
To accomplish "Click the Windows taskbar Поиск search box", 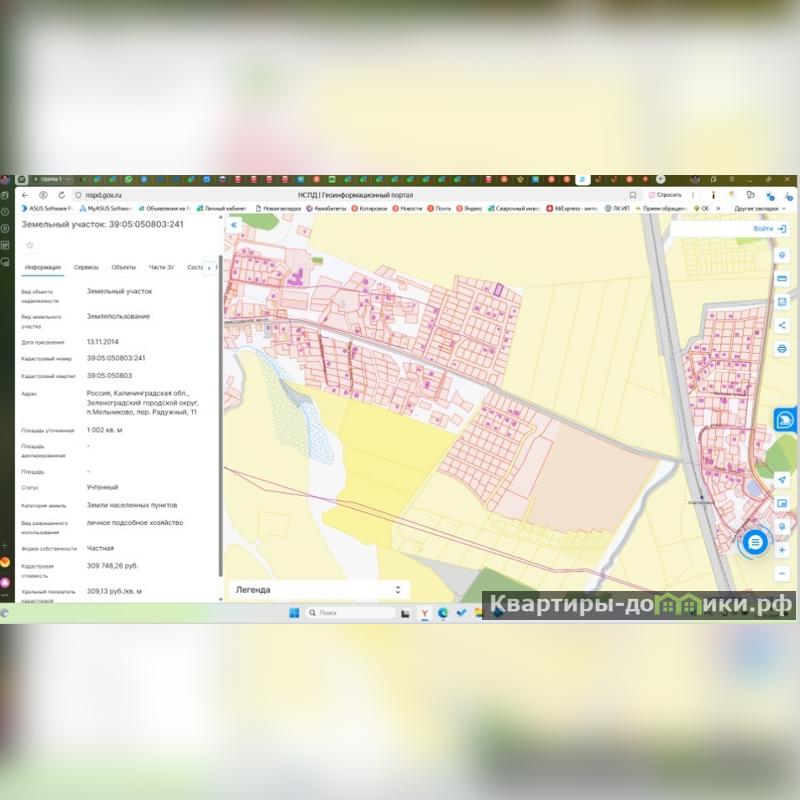I will tap(350, 612).
